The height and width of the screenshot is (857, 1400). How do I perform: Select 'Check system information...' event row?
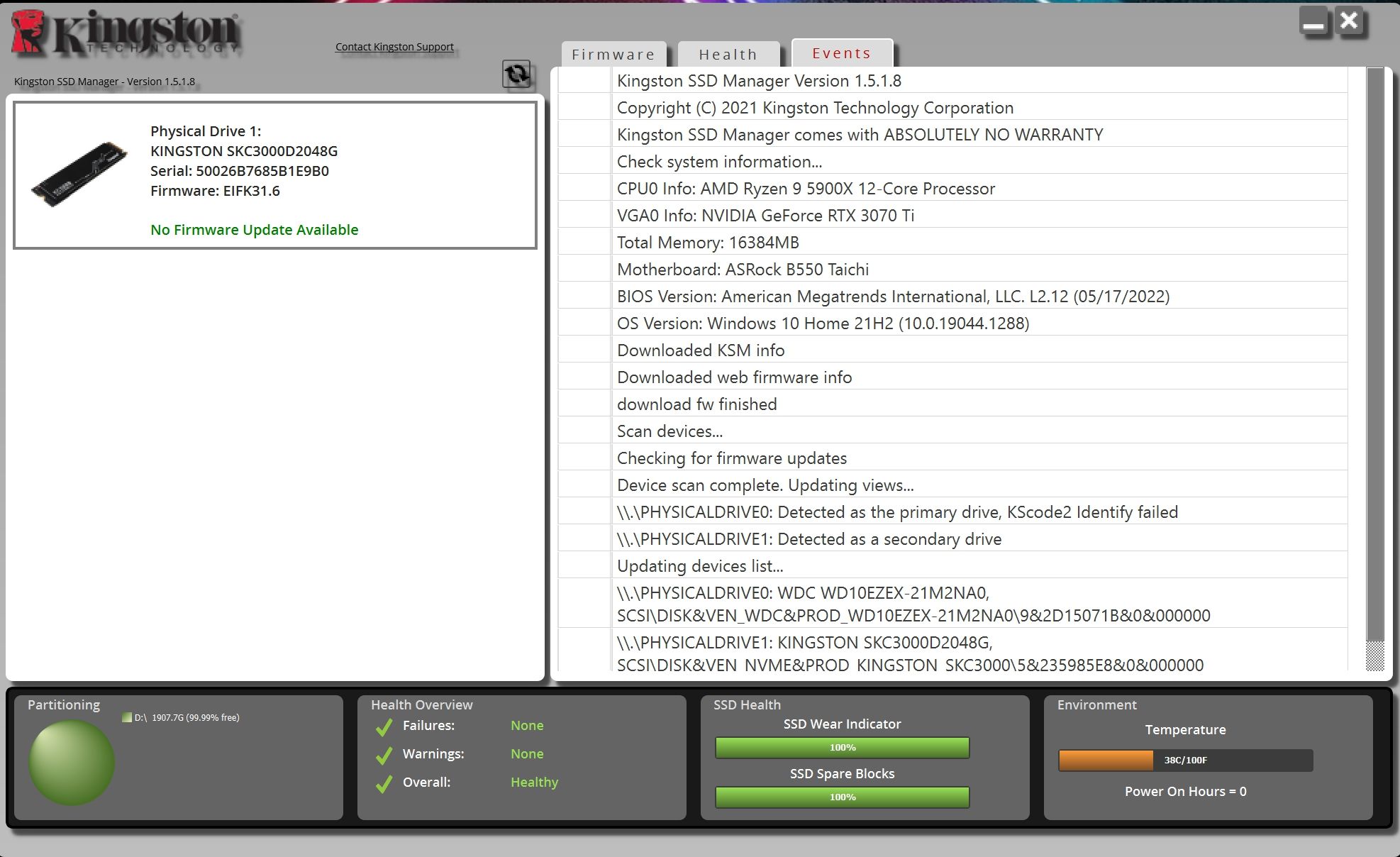(952, 162)
